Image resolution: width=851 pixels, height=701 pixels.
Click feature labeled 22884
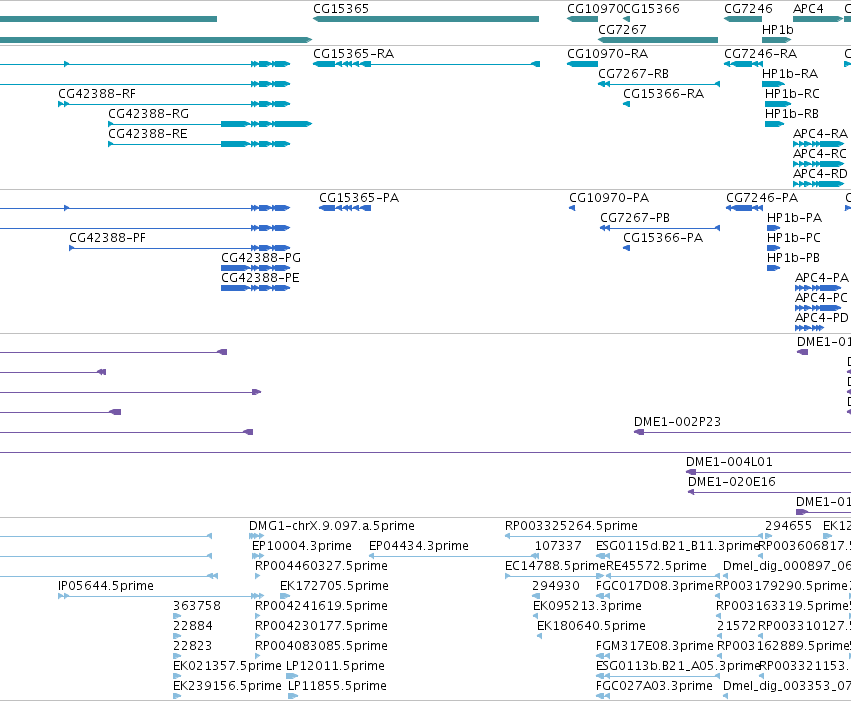192,626
